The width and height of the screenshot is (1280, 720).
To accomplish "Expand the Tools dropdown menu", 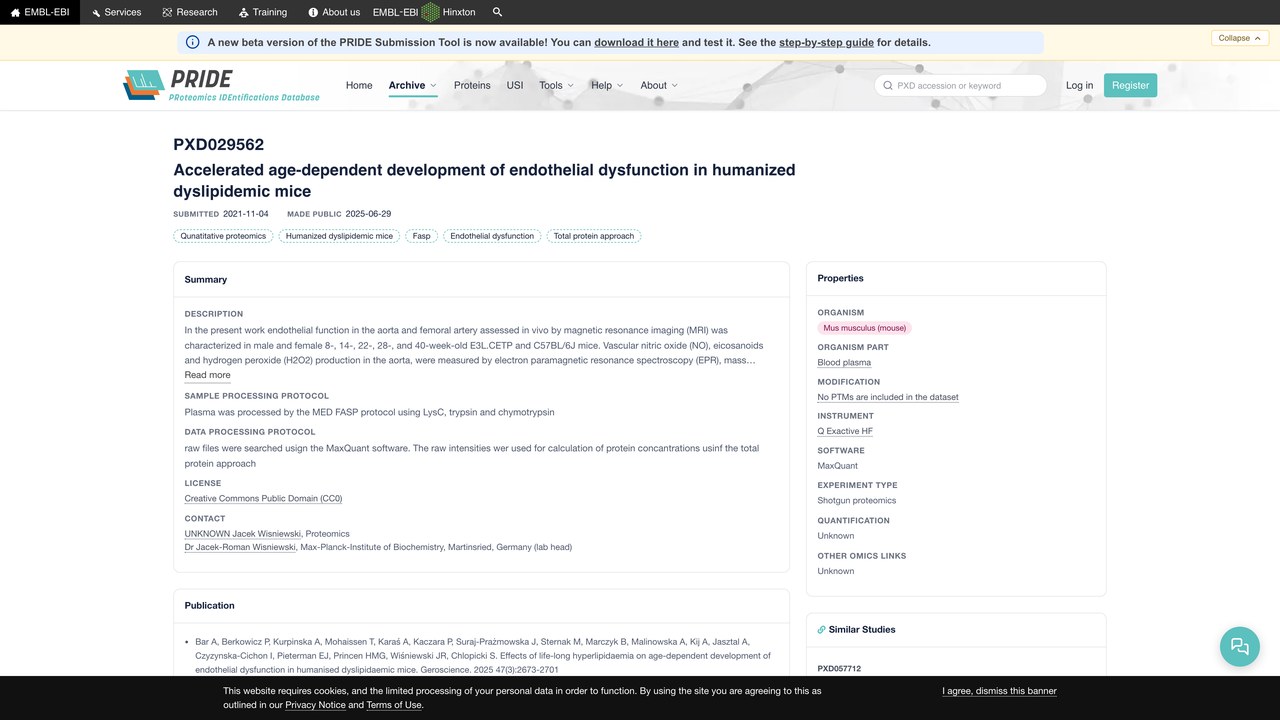I will pyautogui.click(x=557, y=86).
